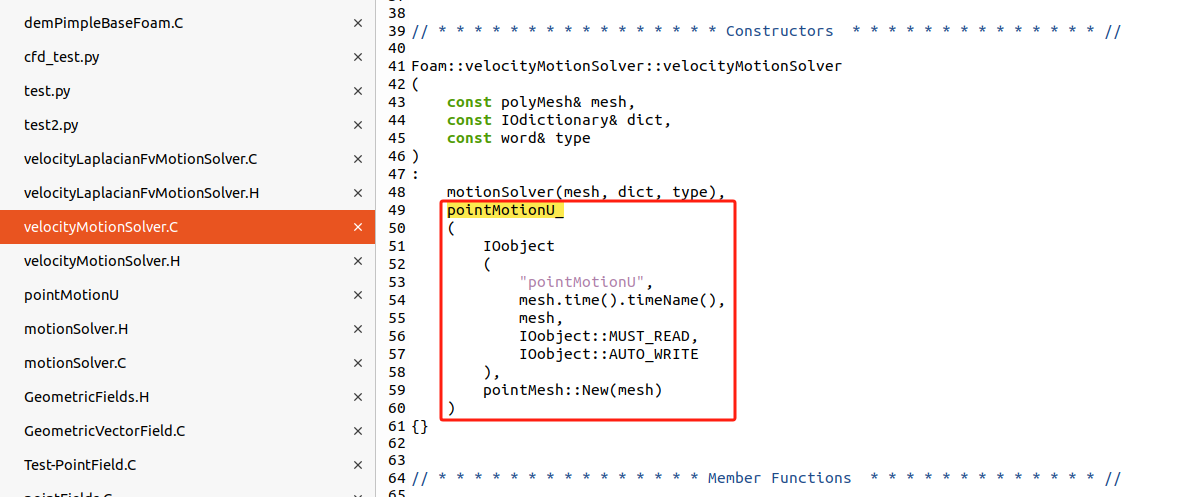Close Test-PointField.C from the list
Viewport: 1182px width, 497px height.
(358, 465)
